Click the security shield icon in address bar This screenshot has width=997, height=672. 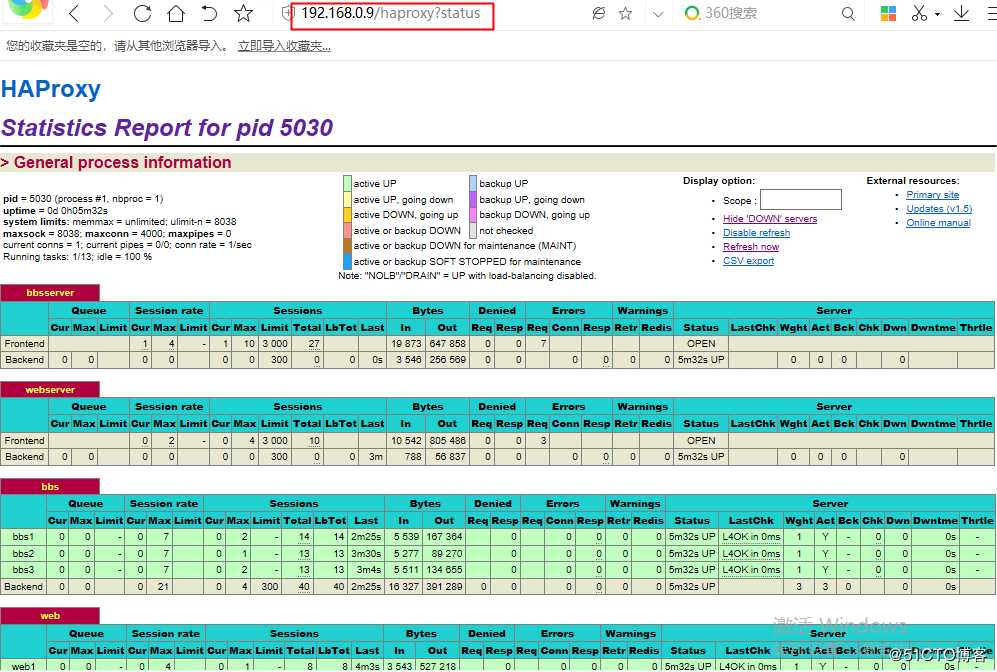[286, 13]
